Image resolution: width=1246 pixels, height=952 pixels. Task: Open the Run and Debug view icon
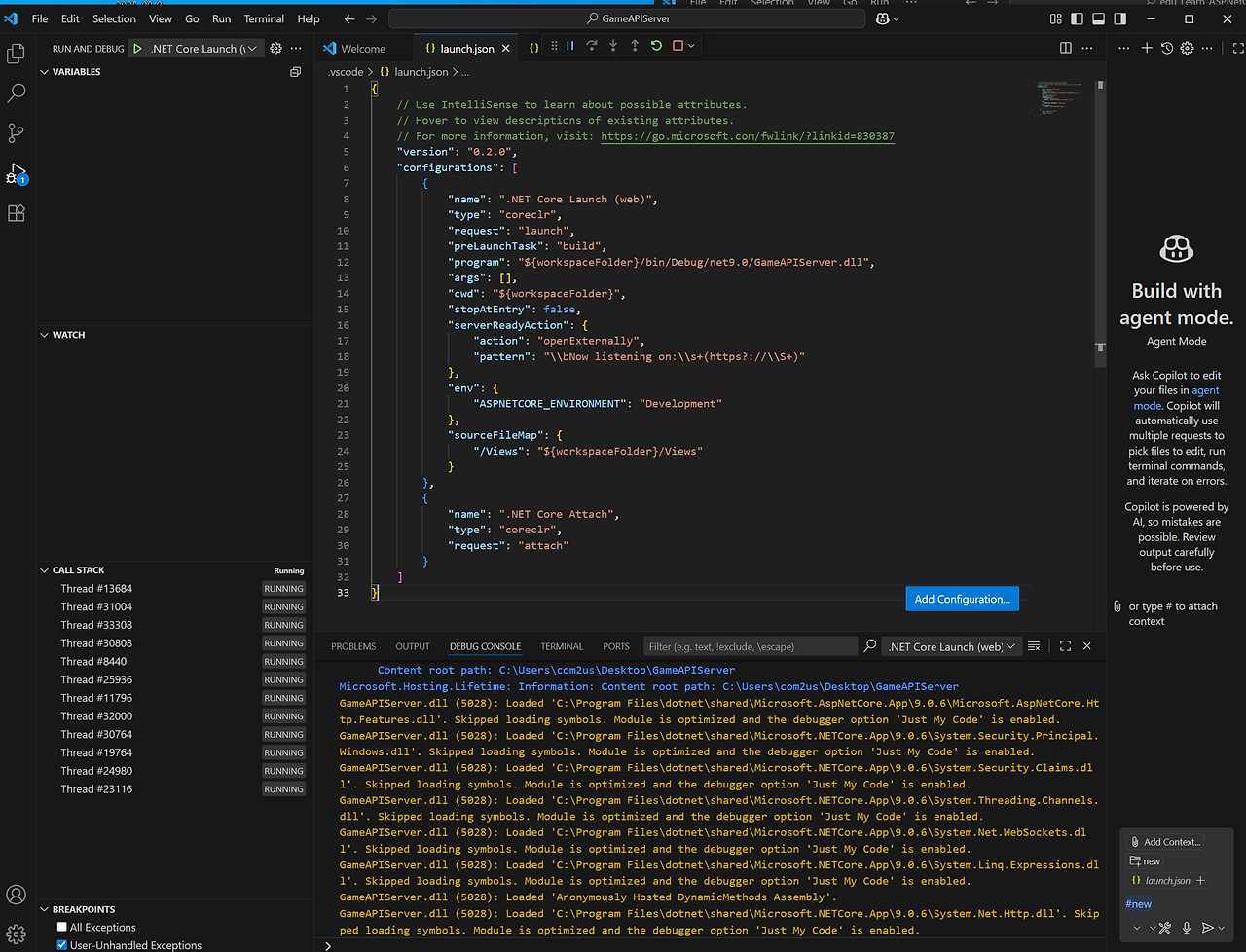click(x=17, y=173)
